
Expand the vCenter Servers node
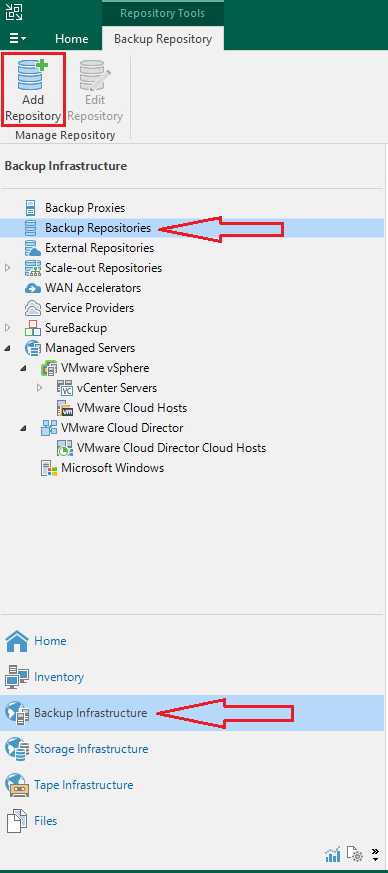pos(40,388)
